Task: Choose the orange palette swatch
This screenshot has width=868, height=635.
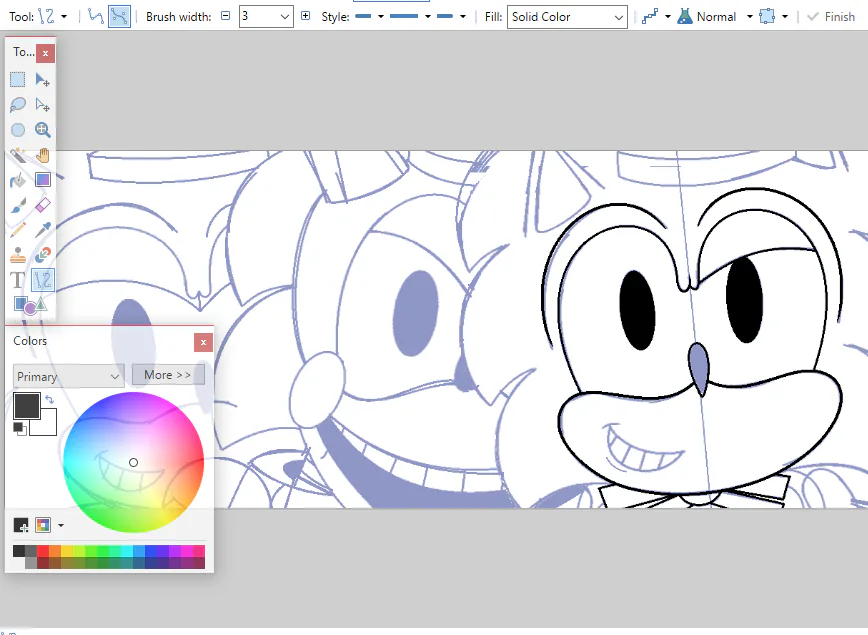Action: (55, 551)
